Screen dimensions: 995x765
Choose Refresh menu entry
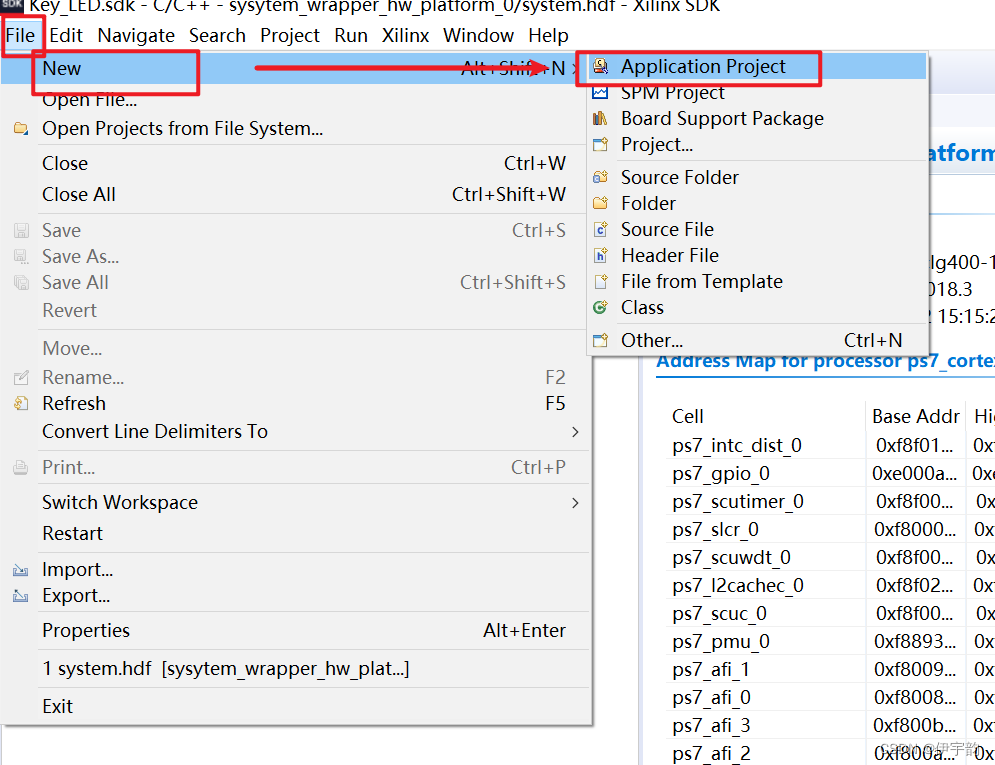295,404
